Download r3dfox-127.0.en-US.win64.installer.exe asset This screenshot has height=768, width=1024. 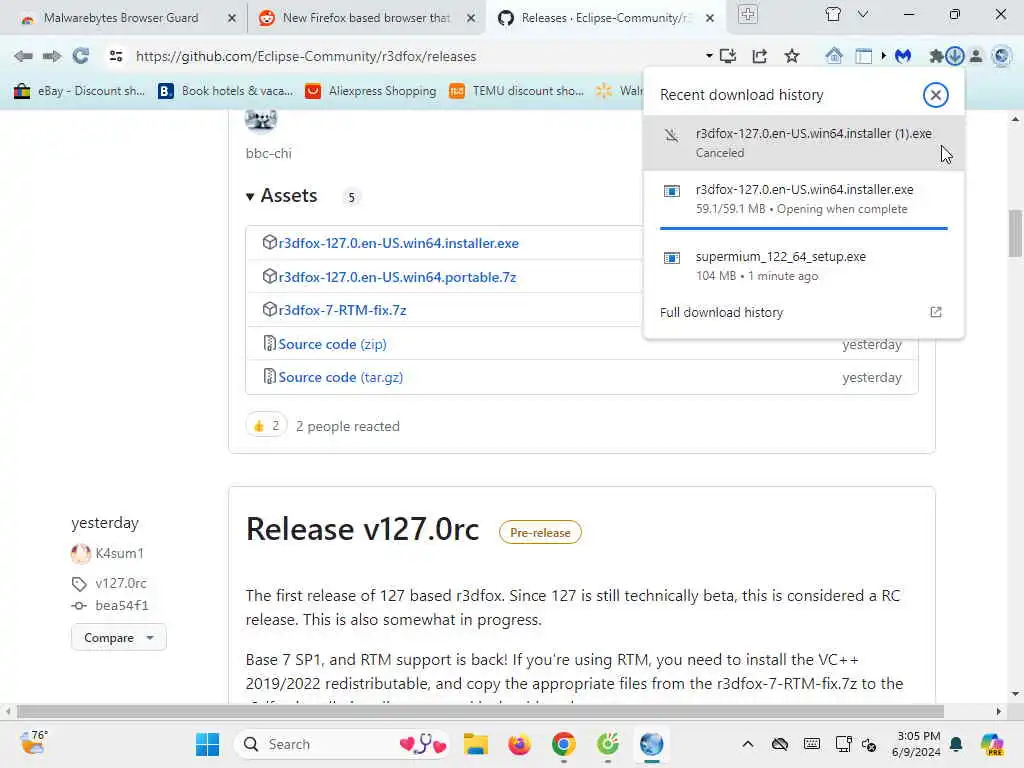pos(398,243)
